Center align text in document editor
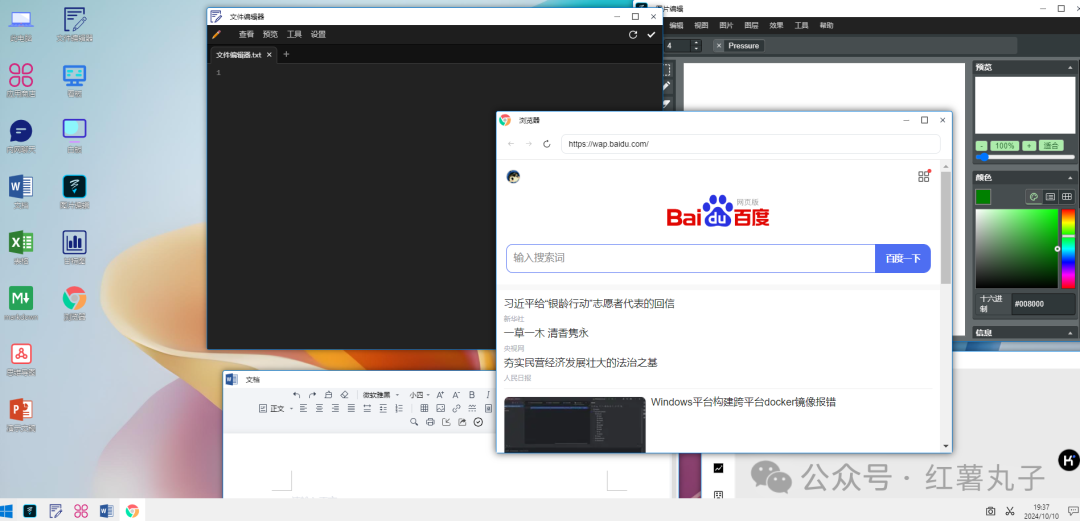Screen dimensions: 1080x521 [x=320, y=409]
